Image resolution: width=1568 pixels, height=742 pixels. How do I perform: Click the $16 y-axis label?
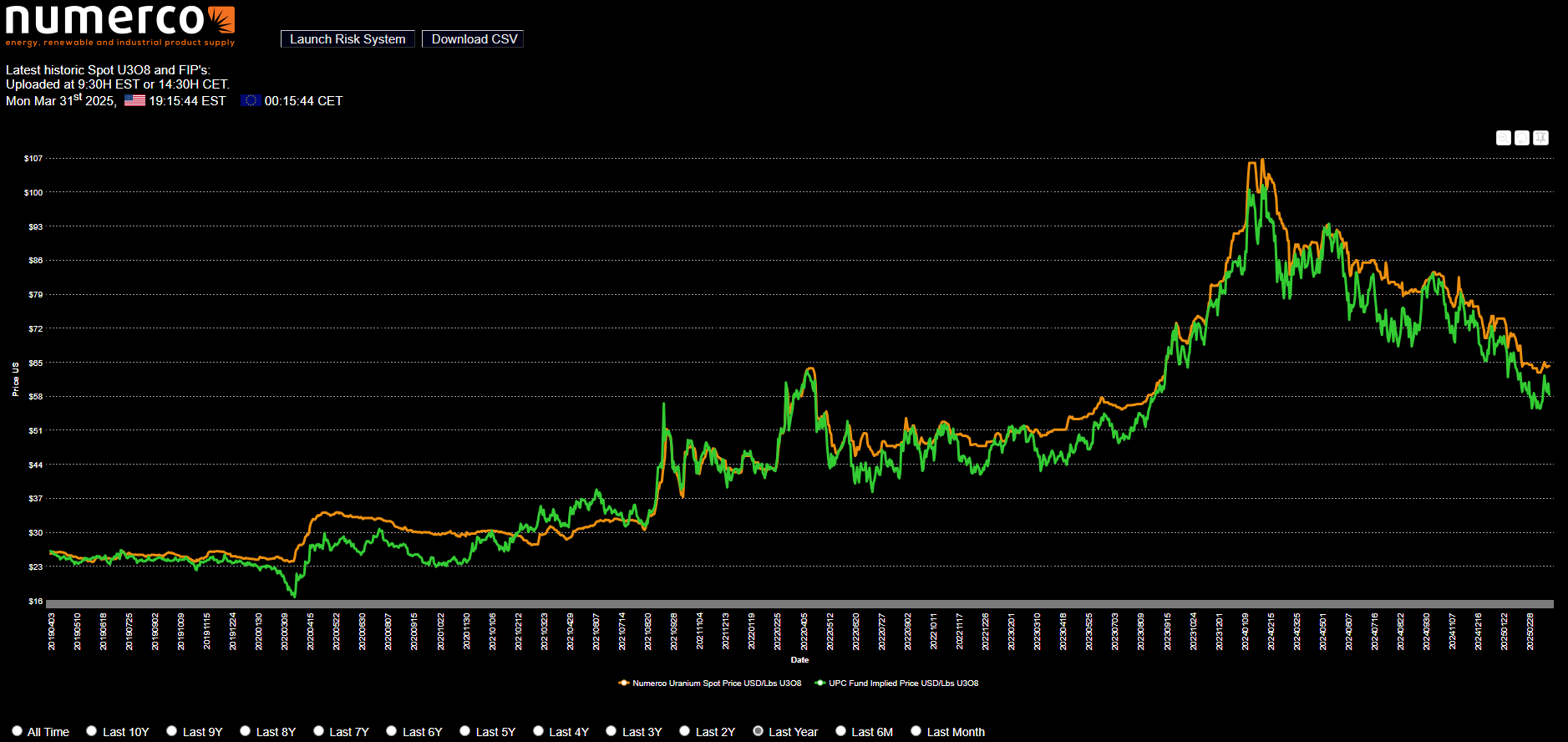(35, 601)
